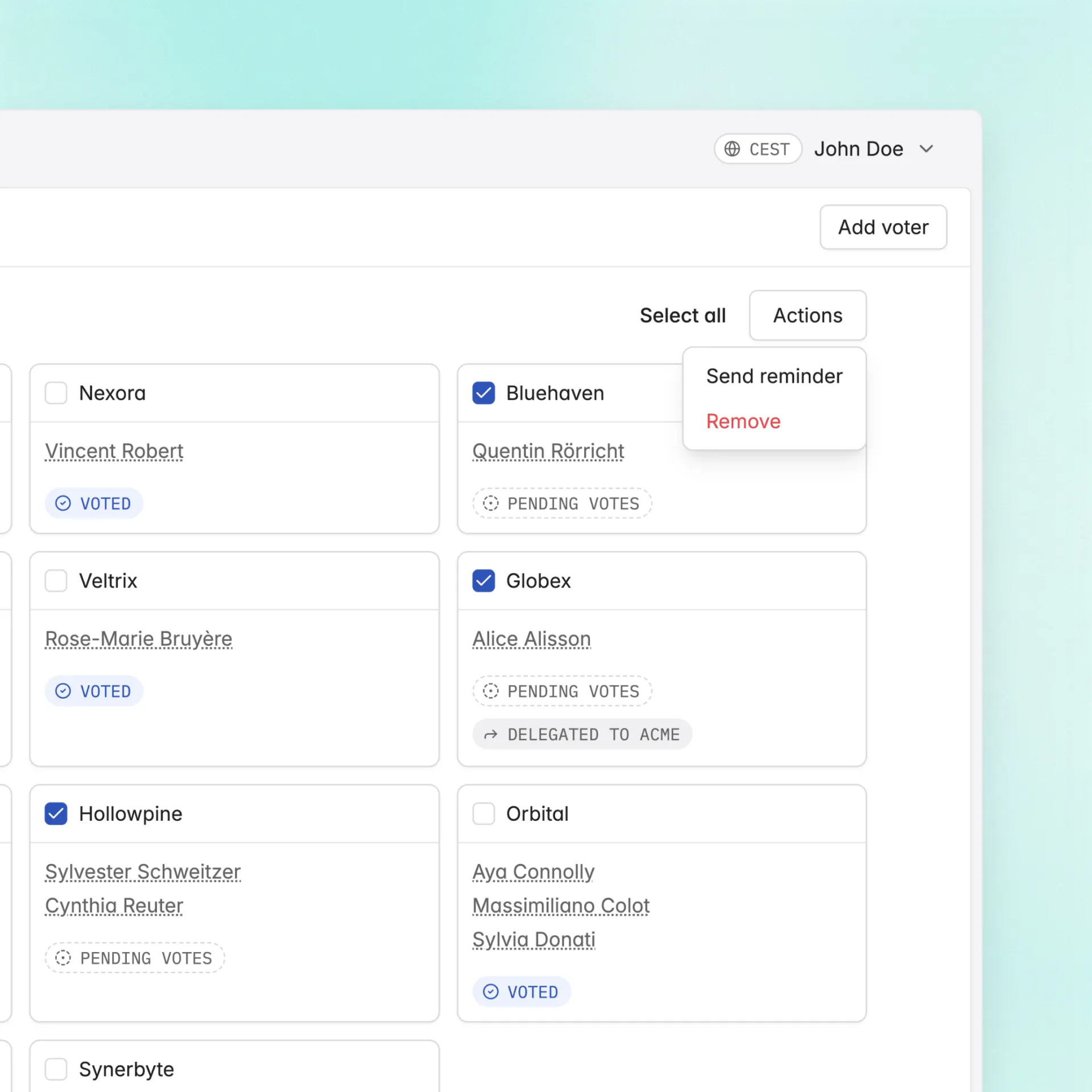Tick the Veltrix checkbox

[56, 581]
